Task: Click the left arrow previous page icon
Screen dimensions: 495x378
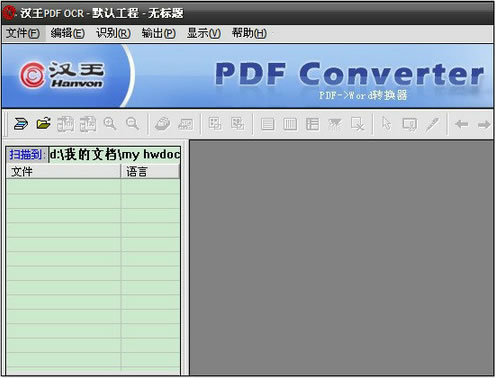Action: pyautogui.click(x=462, y=124)
